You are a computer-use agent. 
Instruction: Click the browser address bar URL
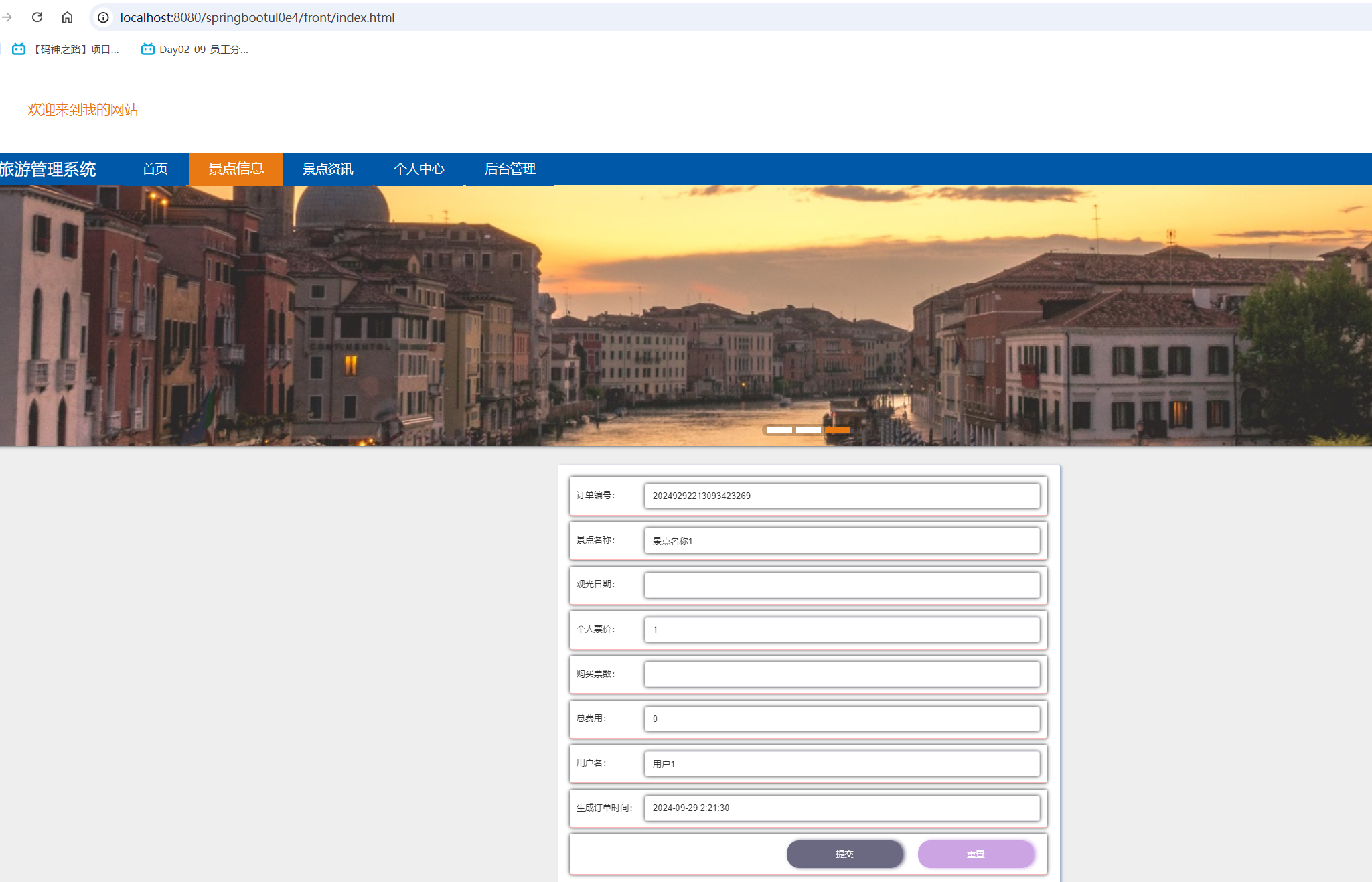(257, 17)
